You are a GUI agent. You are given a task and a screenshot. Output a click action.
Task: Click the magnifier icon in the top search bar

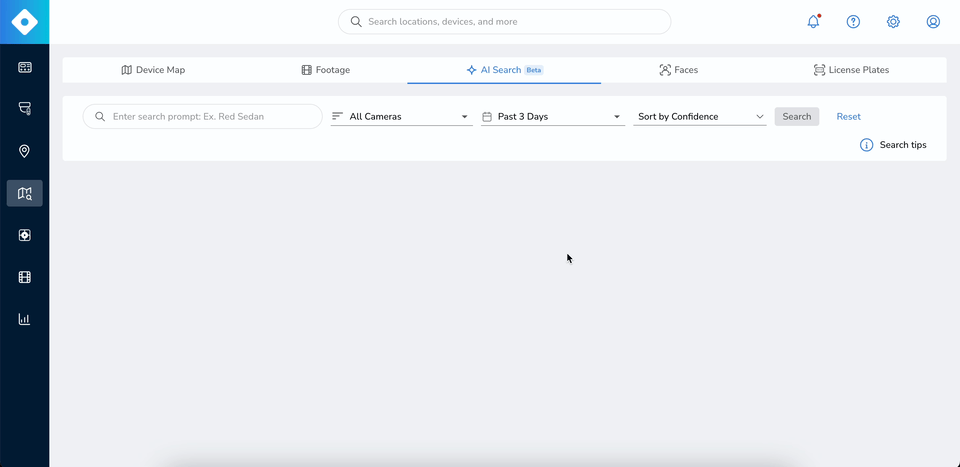click(356, 21)
